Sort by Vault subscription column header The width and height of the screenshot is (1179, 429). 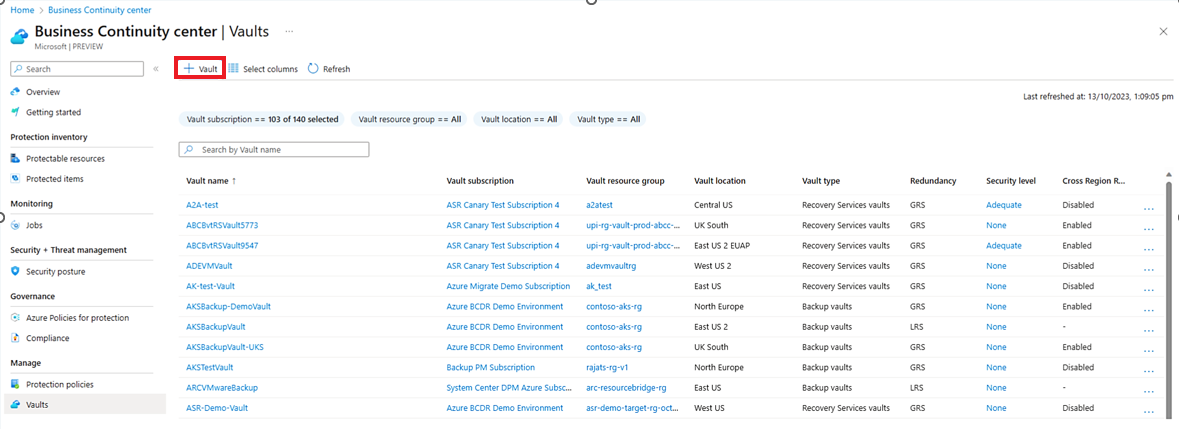480,181
